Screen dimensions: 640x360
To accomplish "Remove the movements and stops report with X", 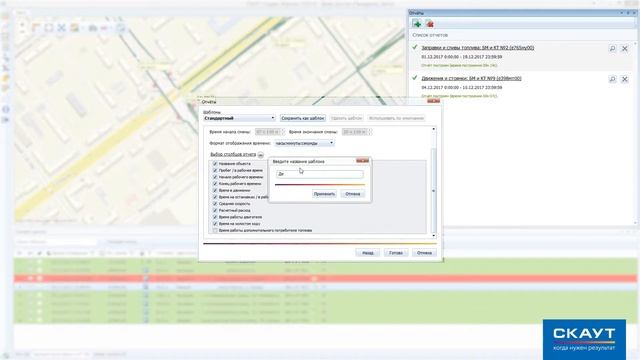I will [x=624, y=79].
